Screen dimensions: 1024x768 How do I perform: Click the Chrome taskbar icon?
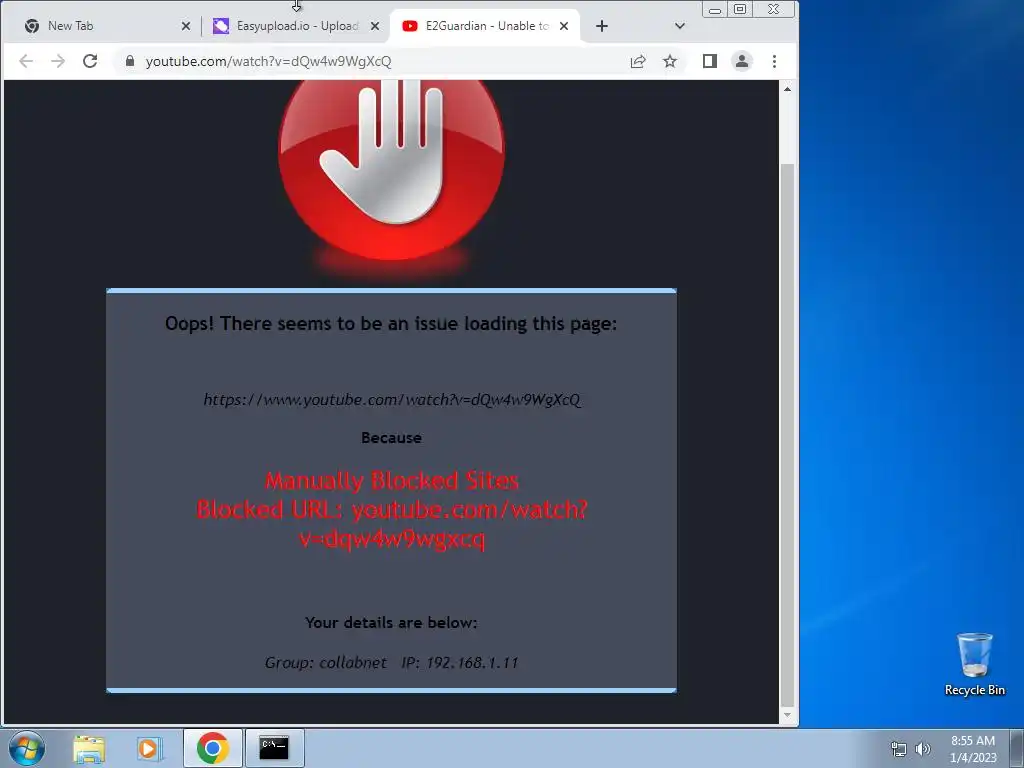click(x=213, y=748)
